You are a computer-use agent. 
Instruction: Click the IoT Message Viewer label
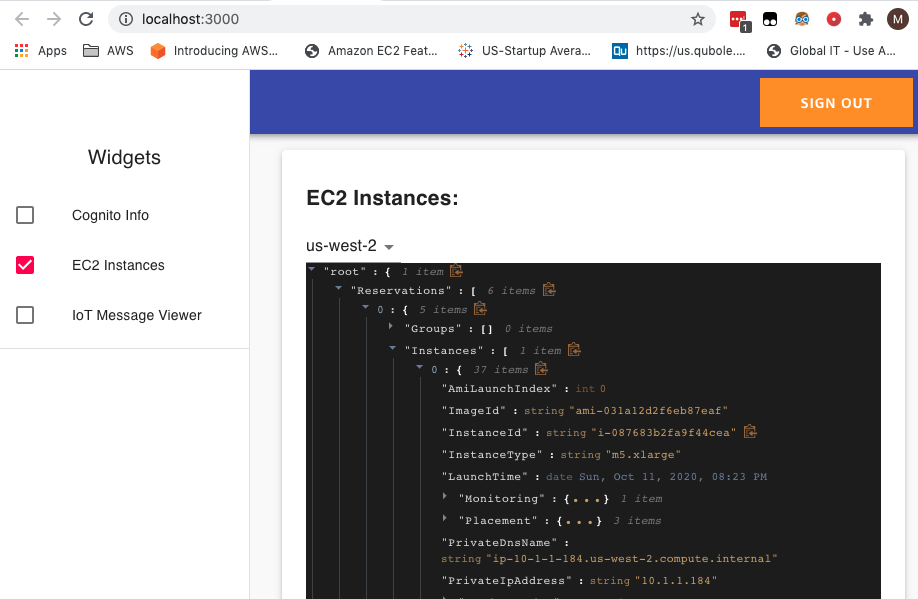136,316
